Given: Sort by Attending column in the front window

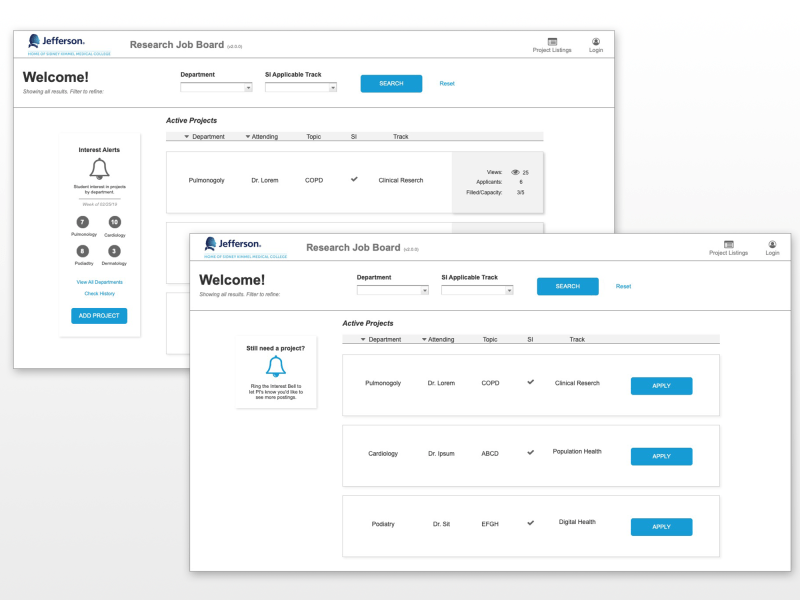Looking at the screenshot, I should (x=438, y=339).
